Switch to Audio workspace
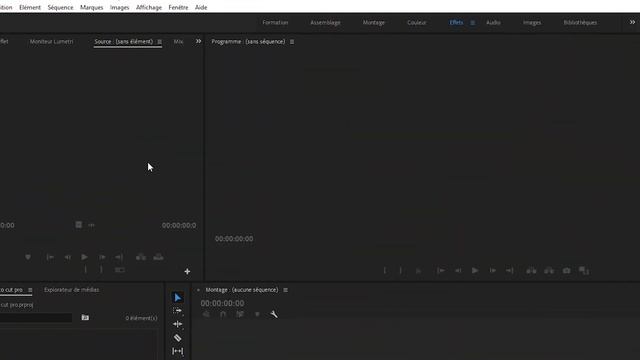 pyautogui.click(x=493, y=22)
